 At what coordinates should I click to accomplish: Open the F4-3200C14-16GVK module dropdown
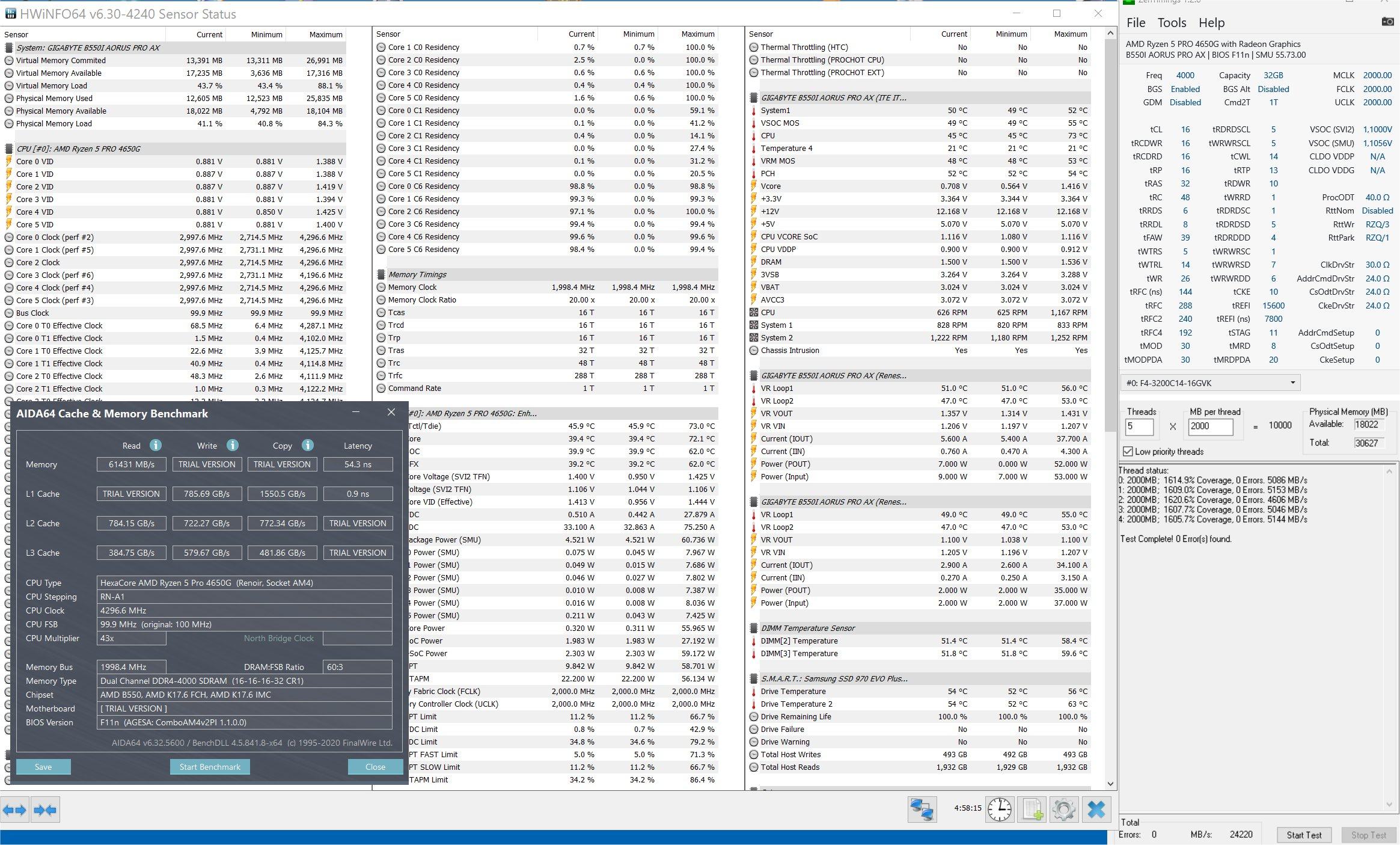(1211, 383)
